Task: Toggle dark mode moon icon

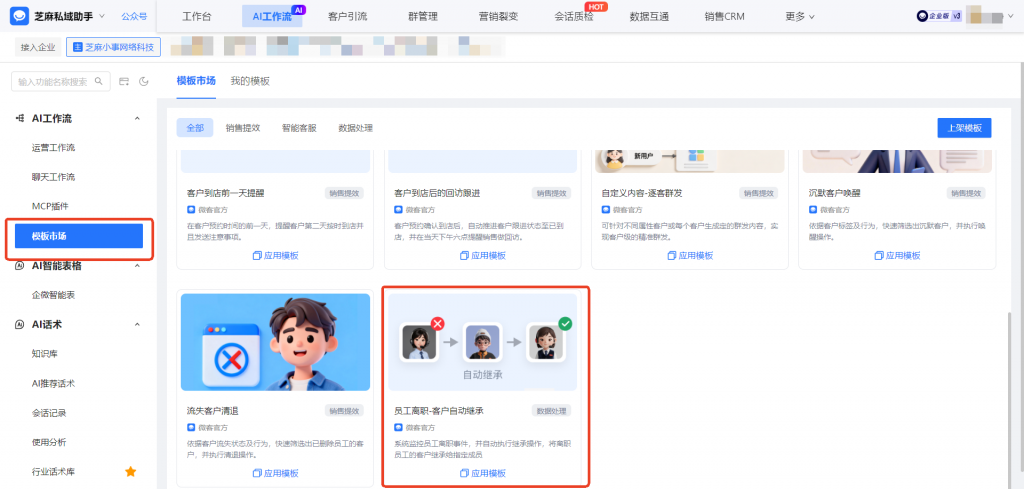Action: coord(144,82)
